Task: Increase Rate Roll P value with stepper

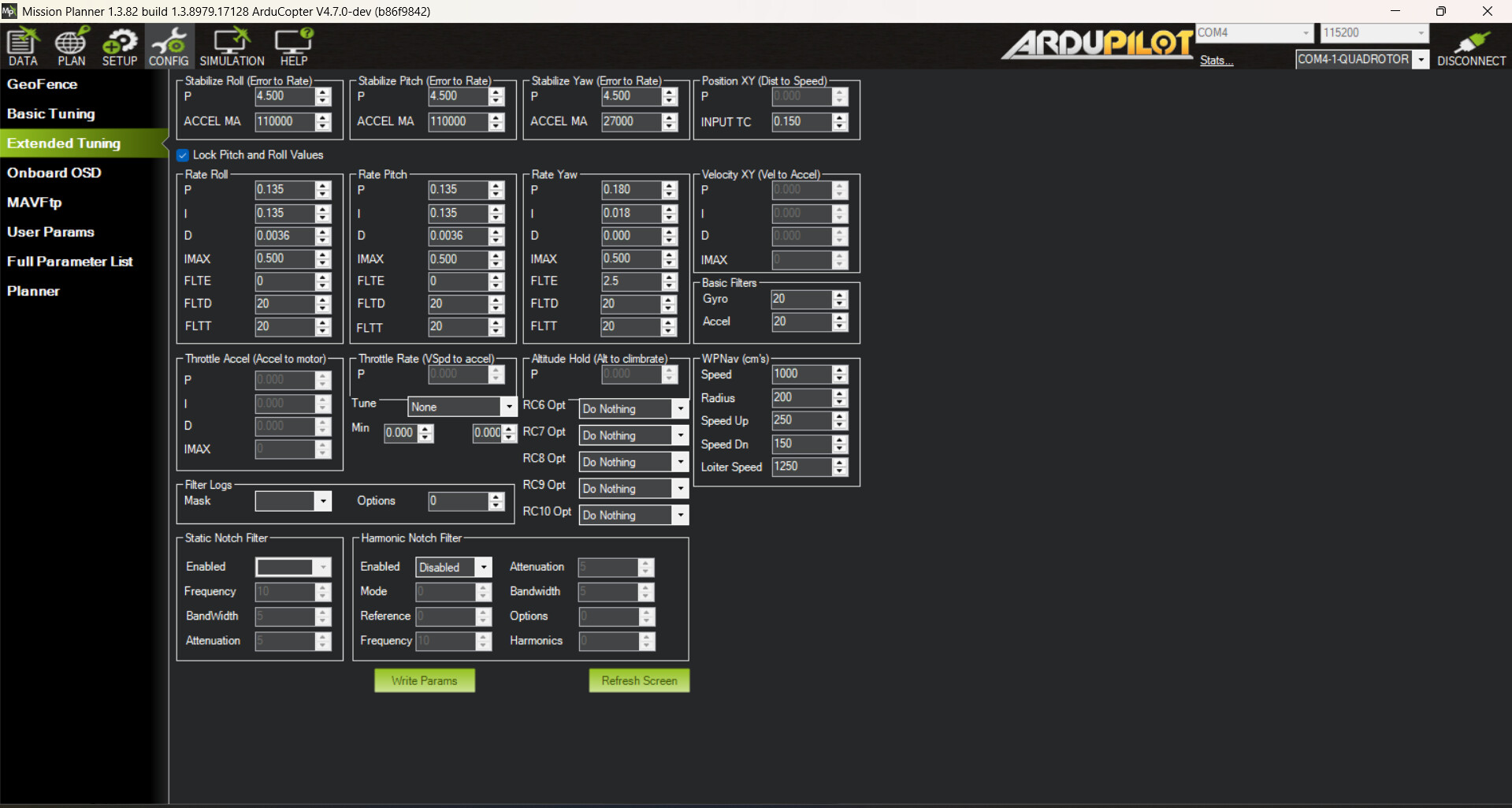Action: (x=323, y=185)
